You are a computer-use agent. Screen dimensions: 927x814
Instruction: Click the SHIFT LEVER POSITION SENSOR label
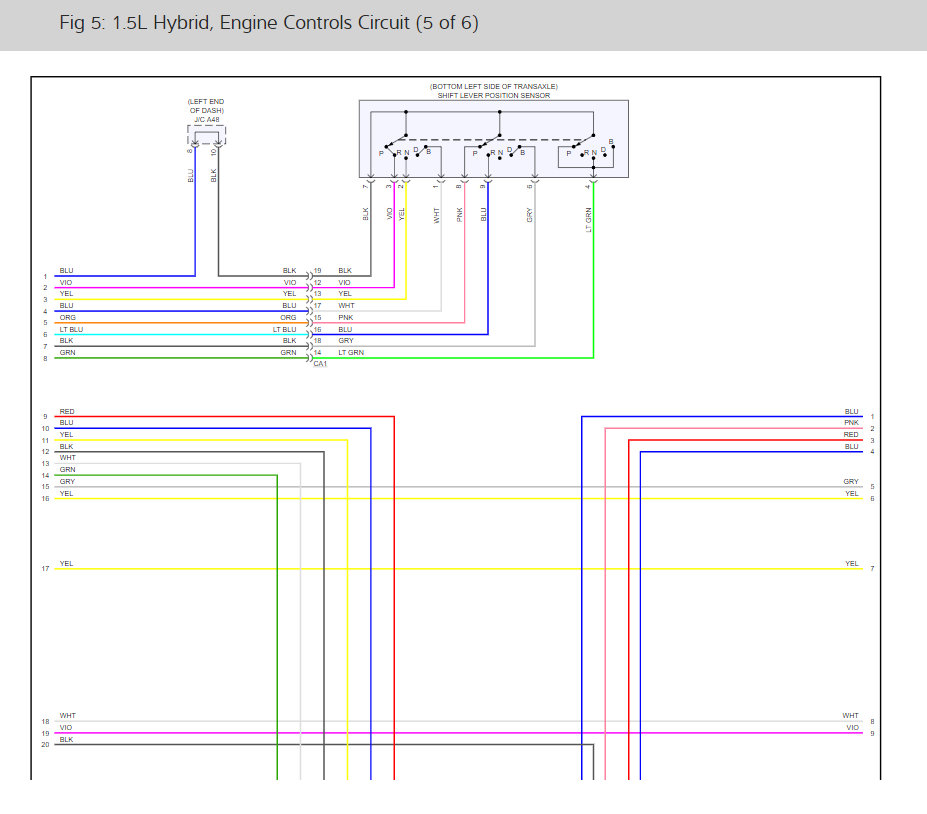[x=494, y=96]
